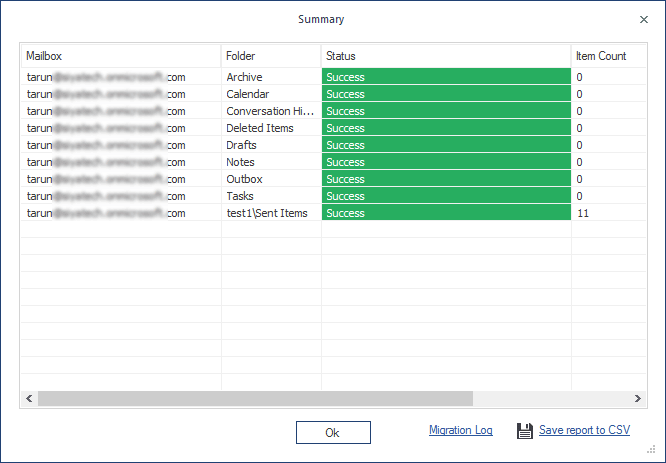666x463 pixels.
Task: Click the horizontal scrollbar thumb
Action: pyautogui.click(x=255, y=398)
